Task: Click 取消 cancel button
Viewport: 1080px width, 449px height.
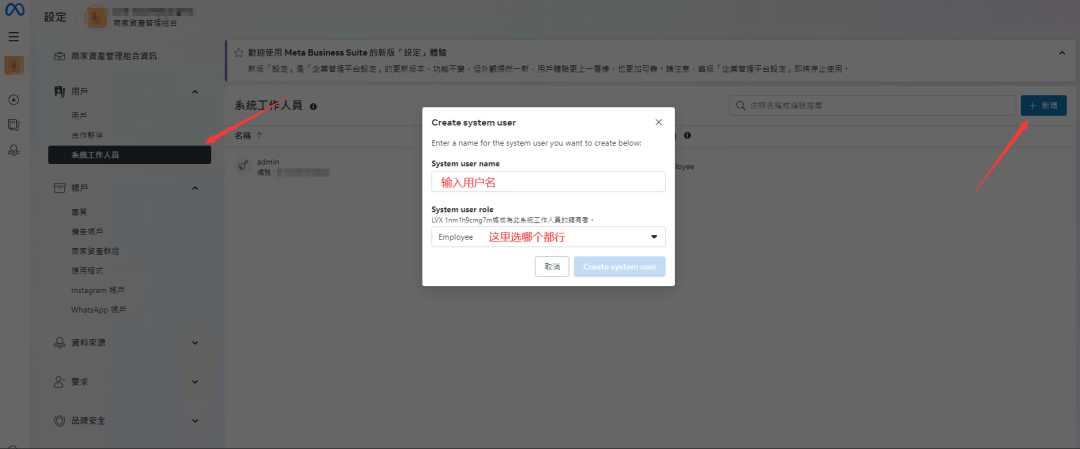Action: (552, 267)
